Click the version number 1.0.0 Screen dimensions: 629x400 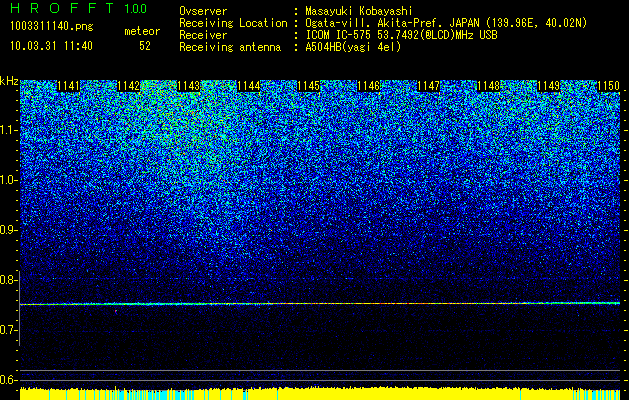[x=135, y=8]
